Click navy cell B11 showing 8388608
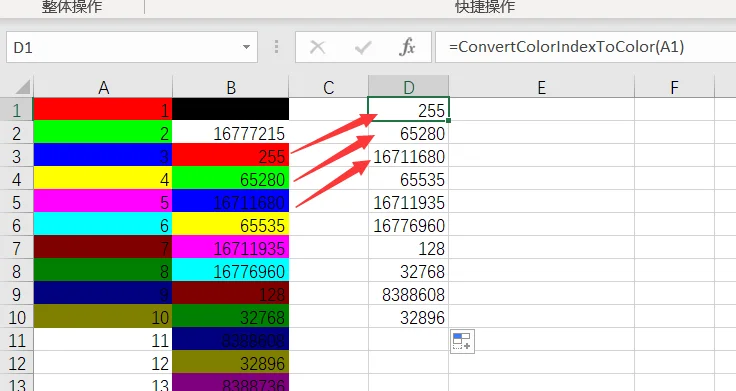 pos(230,339)
